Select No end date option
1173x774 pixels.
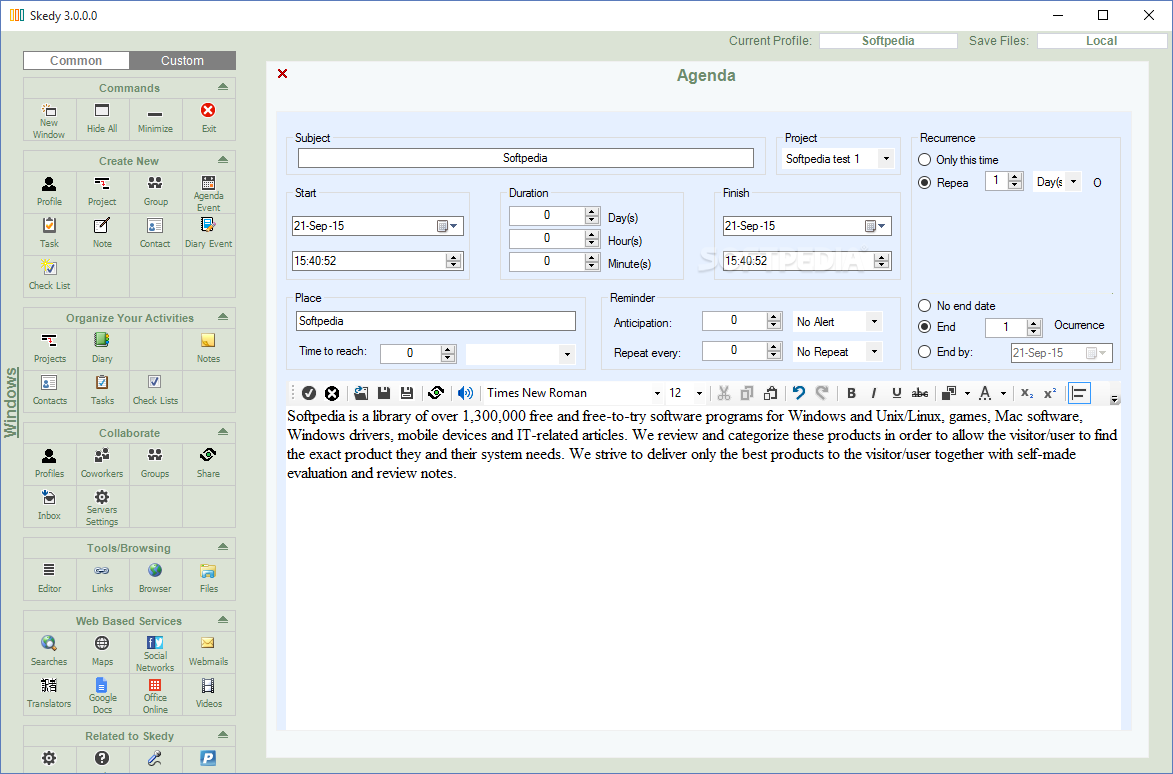(x=925, y=306)
